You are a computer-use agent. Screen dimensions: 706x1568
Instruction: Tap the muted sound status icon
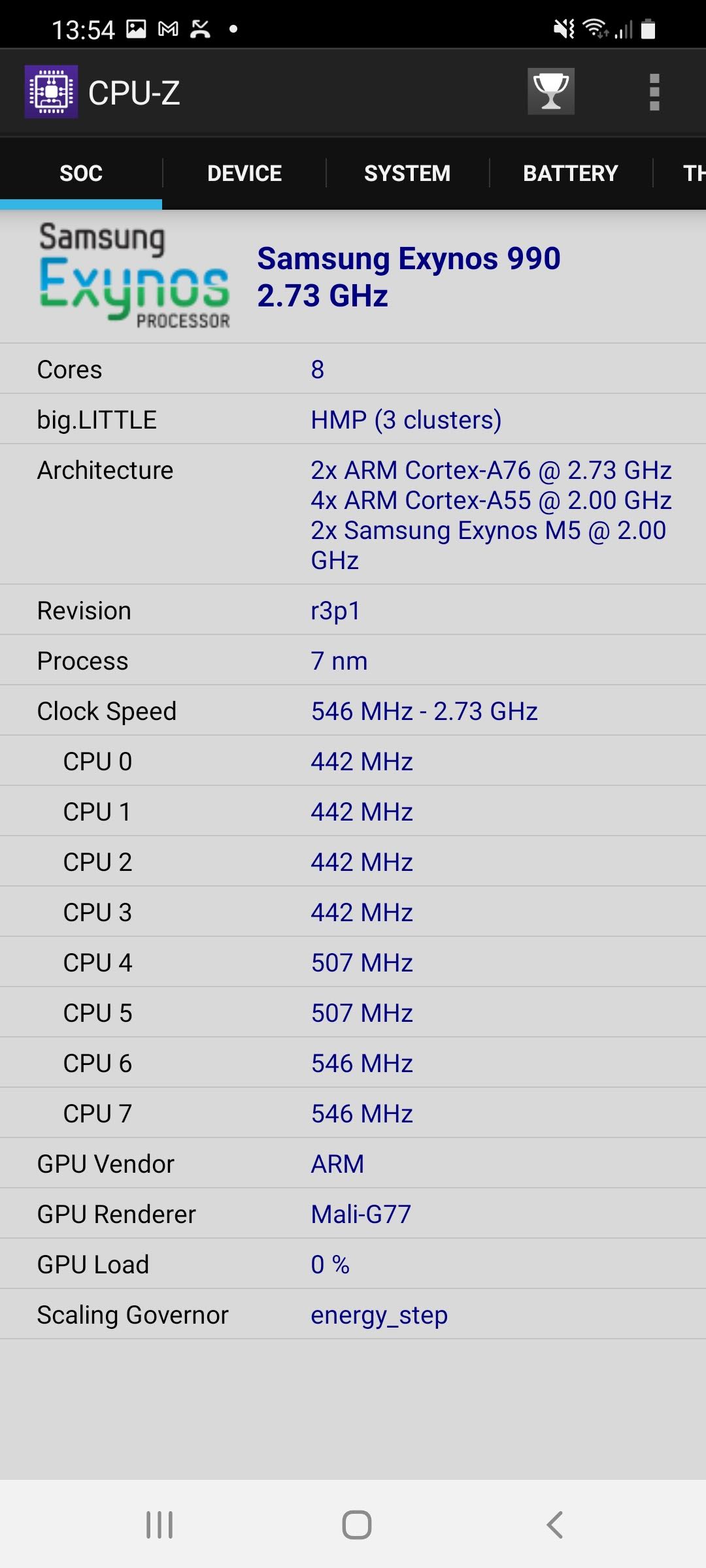pyautogui.click(x=563, y=29)
